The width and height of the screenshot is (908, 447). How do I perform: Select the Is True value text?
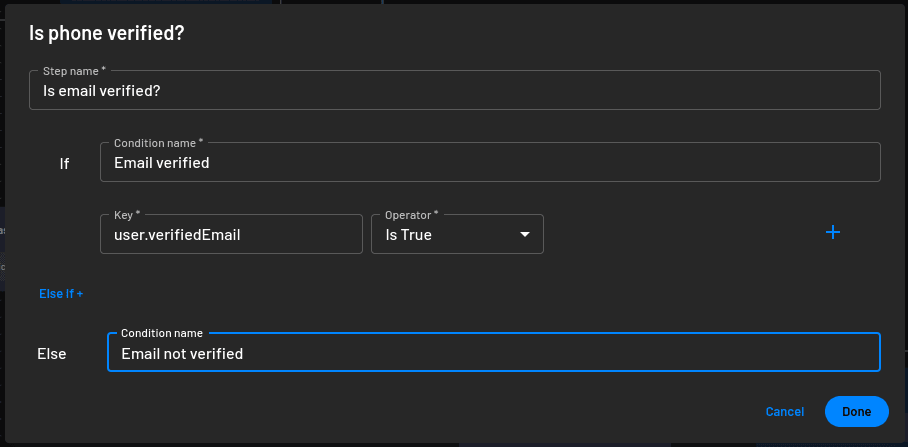pos(408,235)
